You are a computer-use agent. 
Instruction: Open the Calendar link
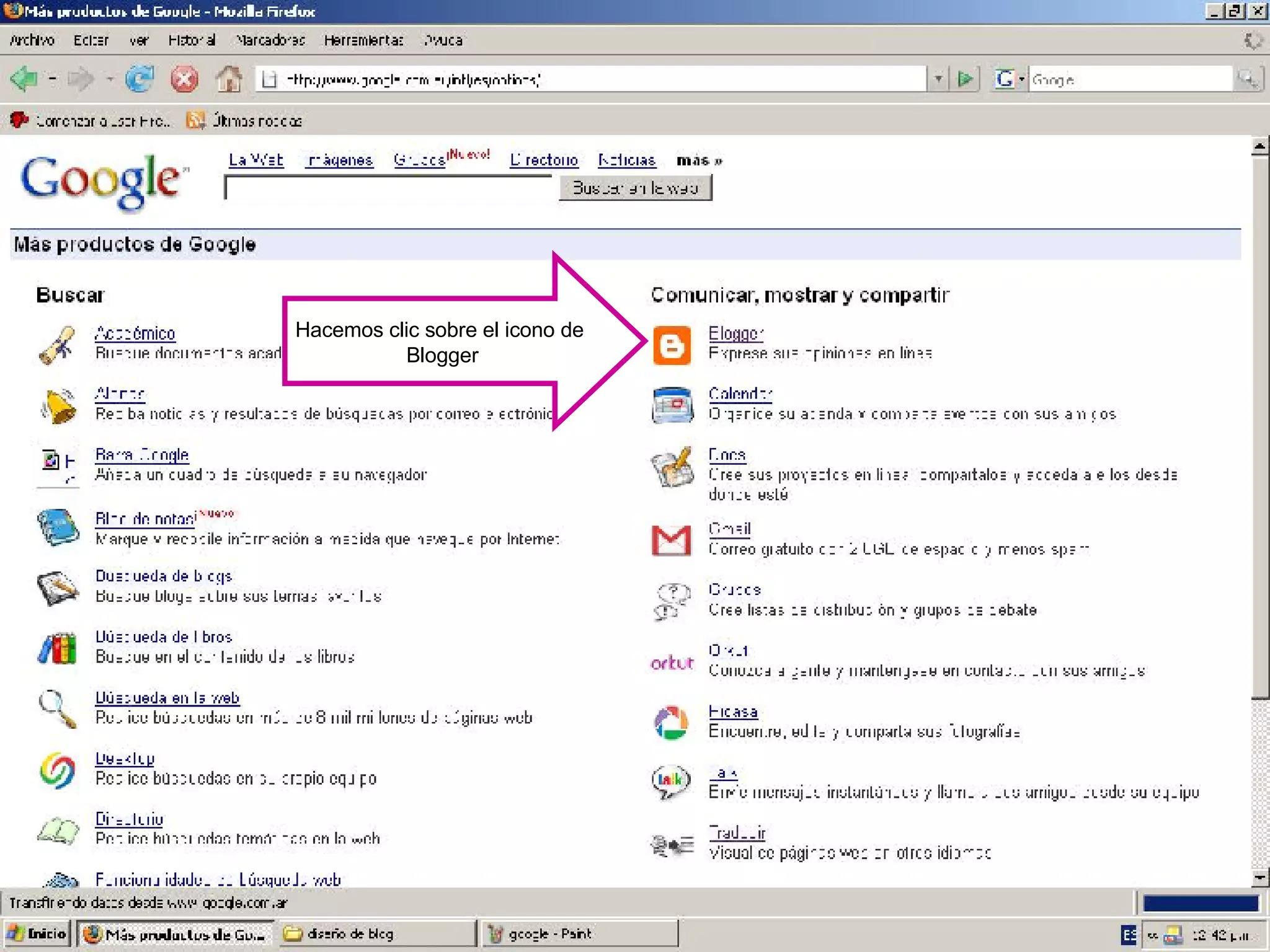coord(740,394)
